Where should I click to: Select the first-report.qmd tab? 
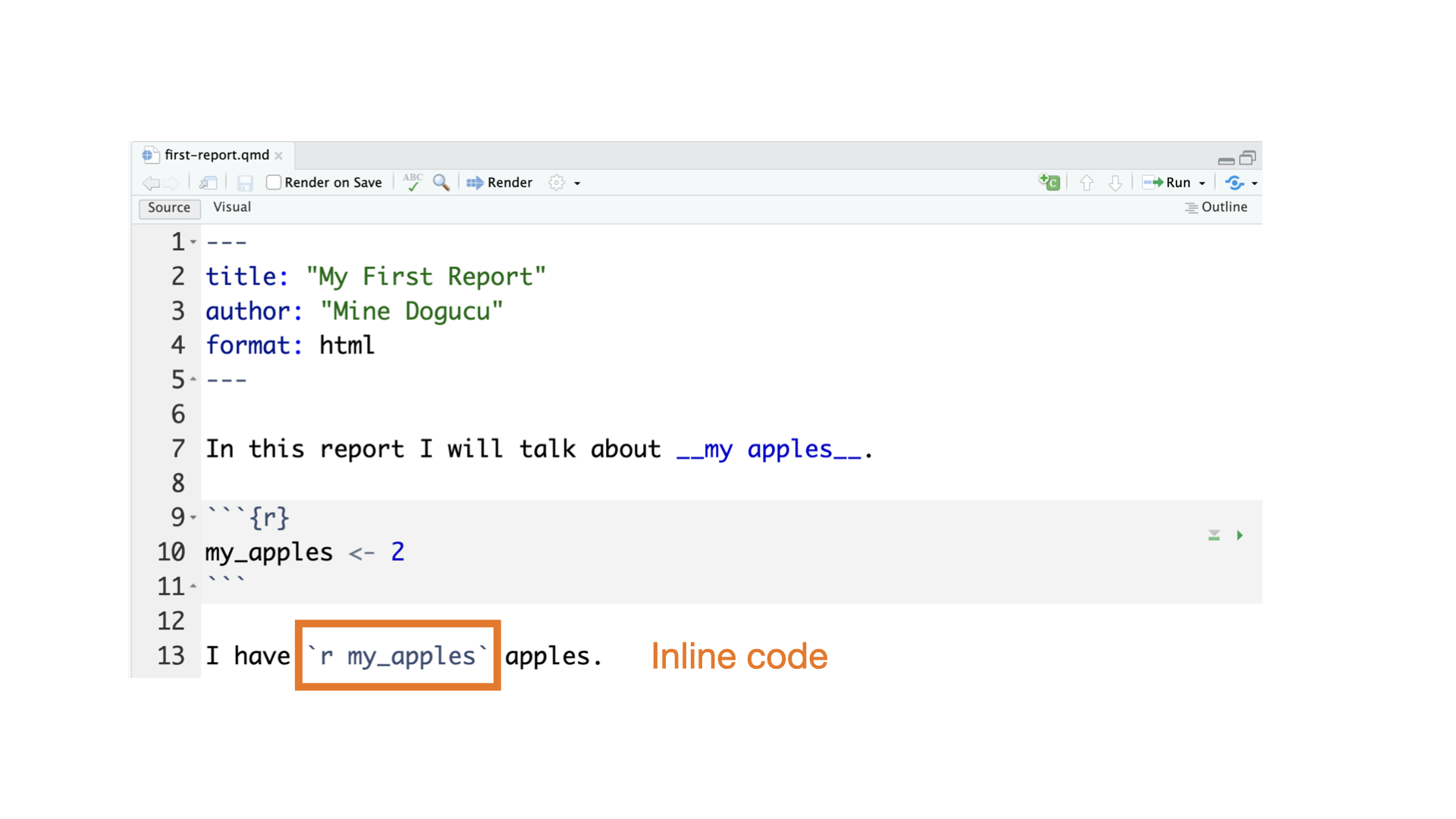click(216, 155)
